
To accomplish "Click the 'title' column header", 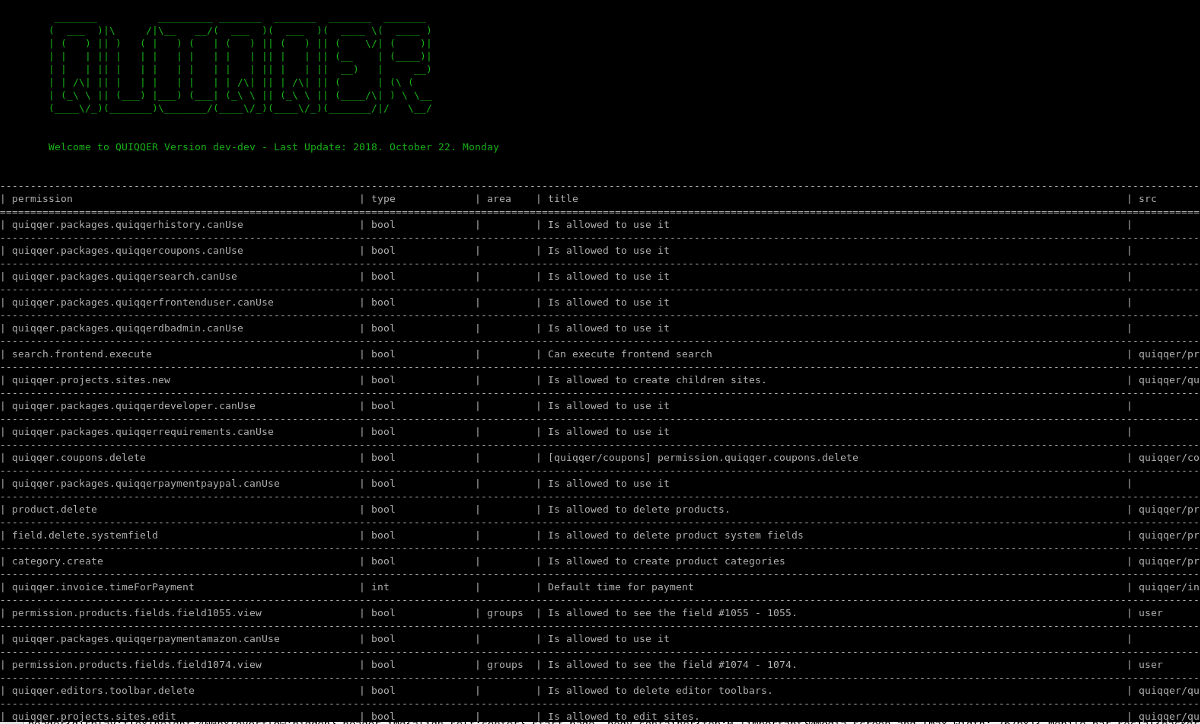I will (x=562, y=198).
